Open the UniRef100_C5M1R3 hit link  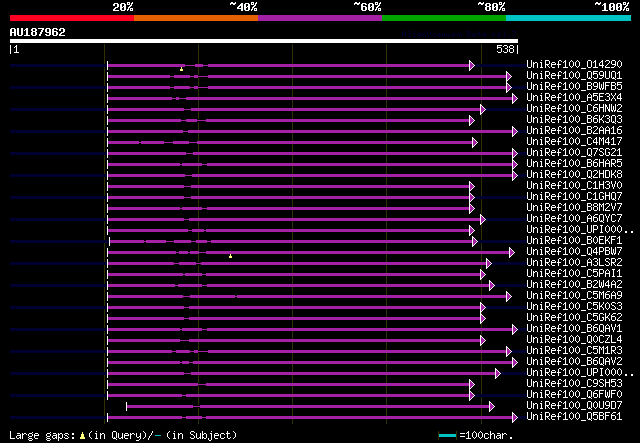tap(574, 351)
